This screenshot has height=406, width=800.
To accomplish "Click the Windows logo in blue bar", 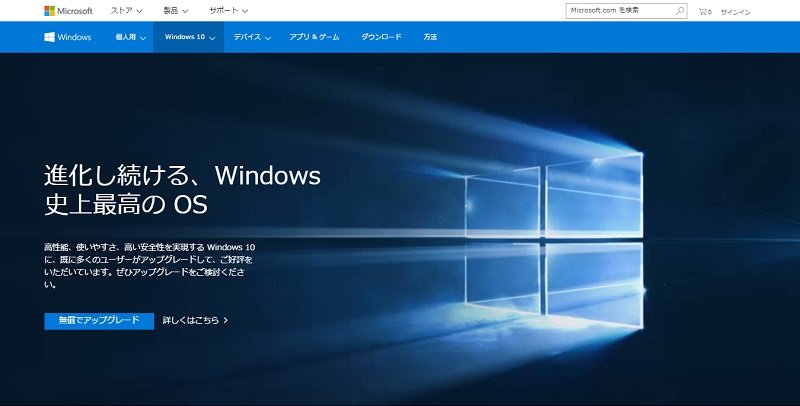I will [x=67, y=37].
